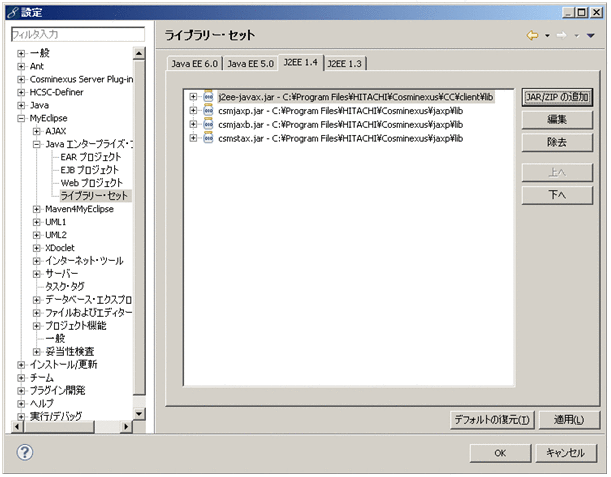Select タスク・タグ in the tree
The height and width of the screenshot is (477, 611).
point(65,286)
